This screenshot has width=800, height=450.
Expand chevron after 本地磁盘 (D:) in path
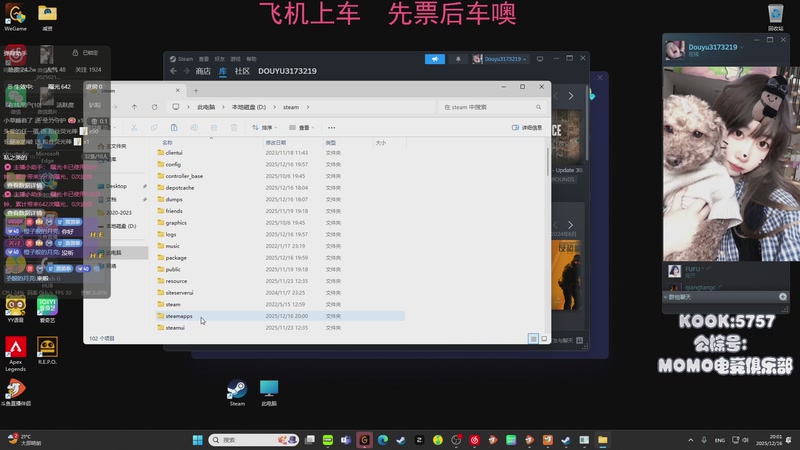tap(274, 107)
